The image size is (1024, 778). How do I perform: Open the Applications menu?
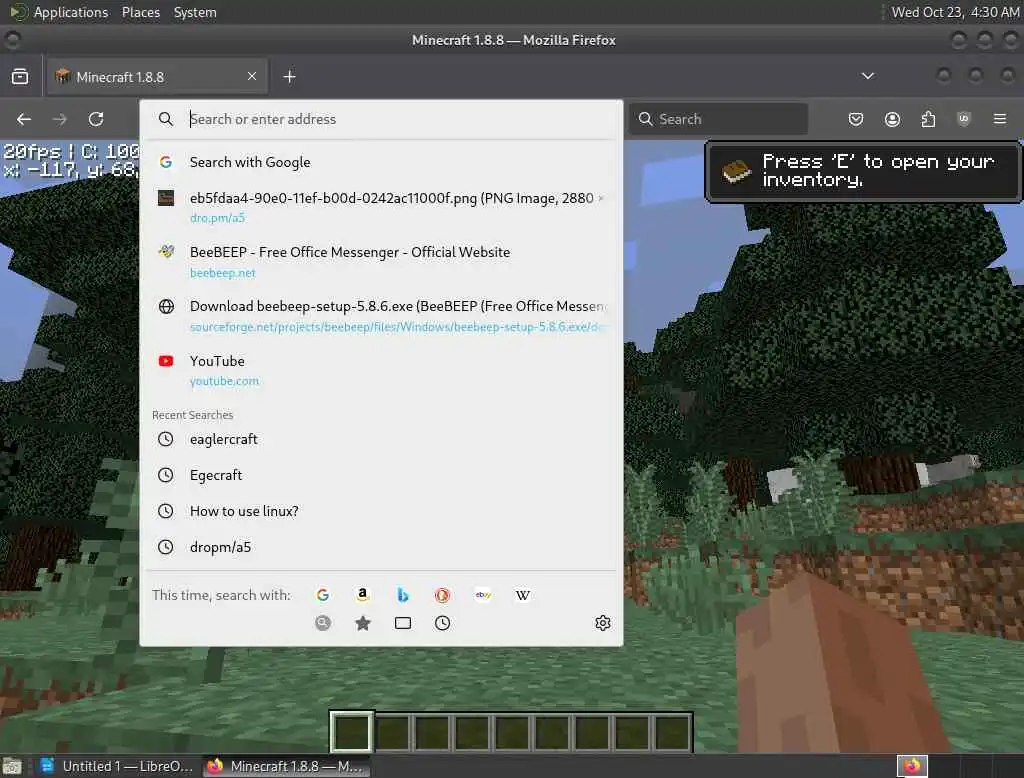71,12
